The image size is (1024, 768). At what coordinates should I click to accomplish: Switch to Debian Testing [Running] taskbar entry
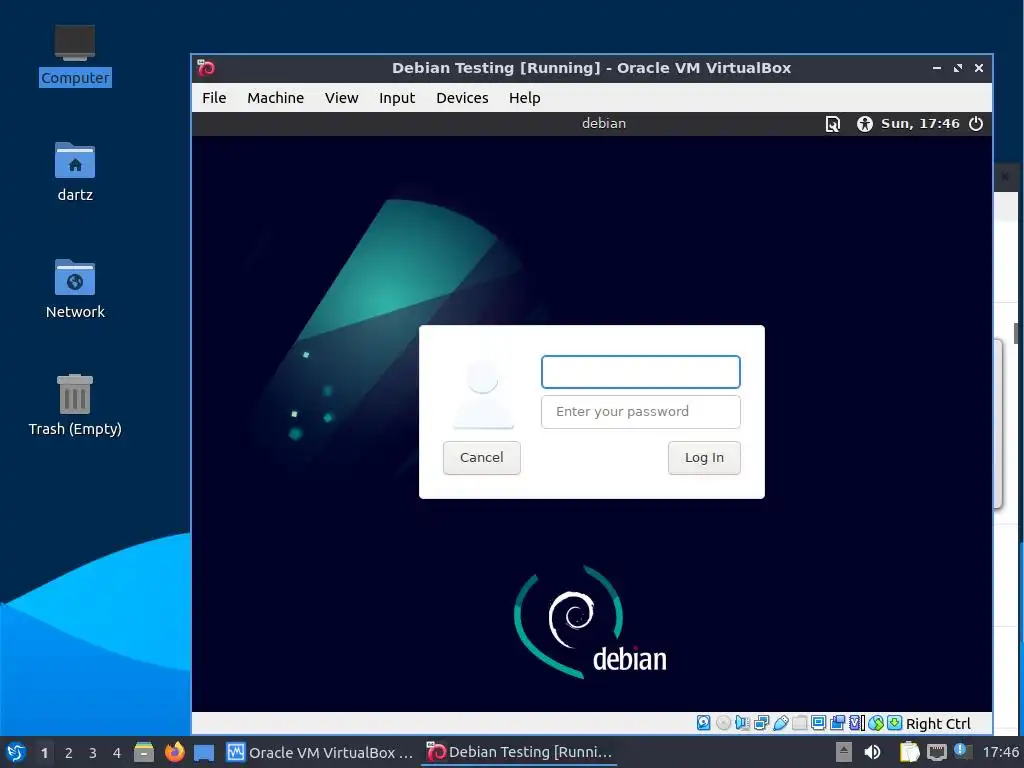[x=520, y=752]
